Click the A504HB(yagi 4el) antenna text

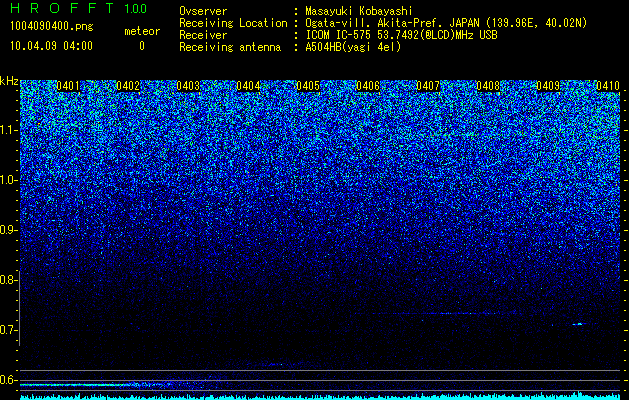pos(353,47)
